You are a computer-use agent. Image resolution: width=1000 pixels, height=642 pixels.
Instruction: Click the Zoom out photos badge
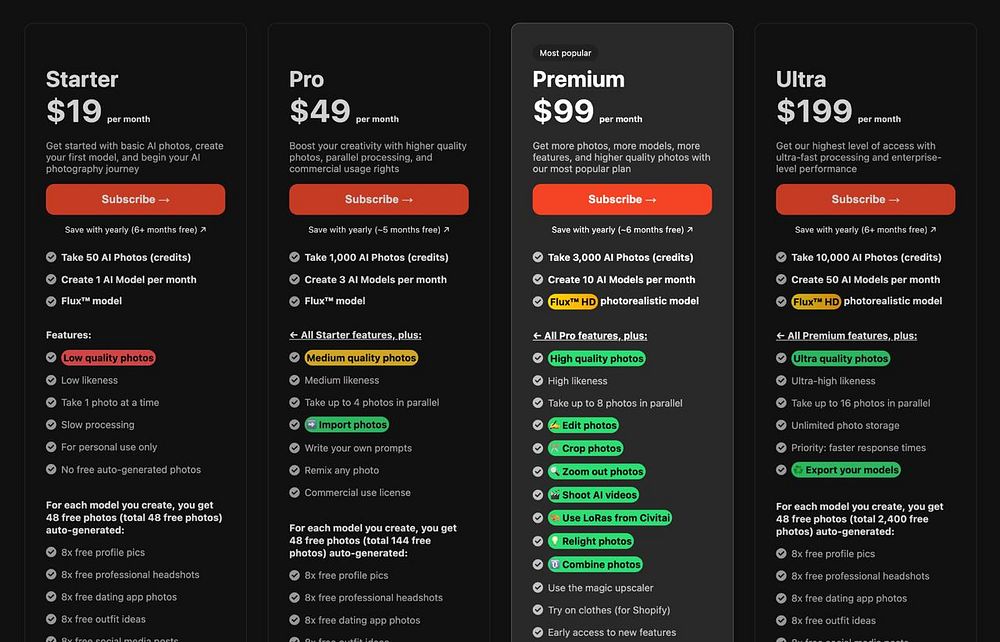597,471
